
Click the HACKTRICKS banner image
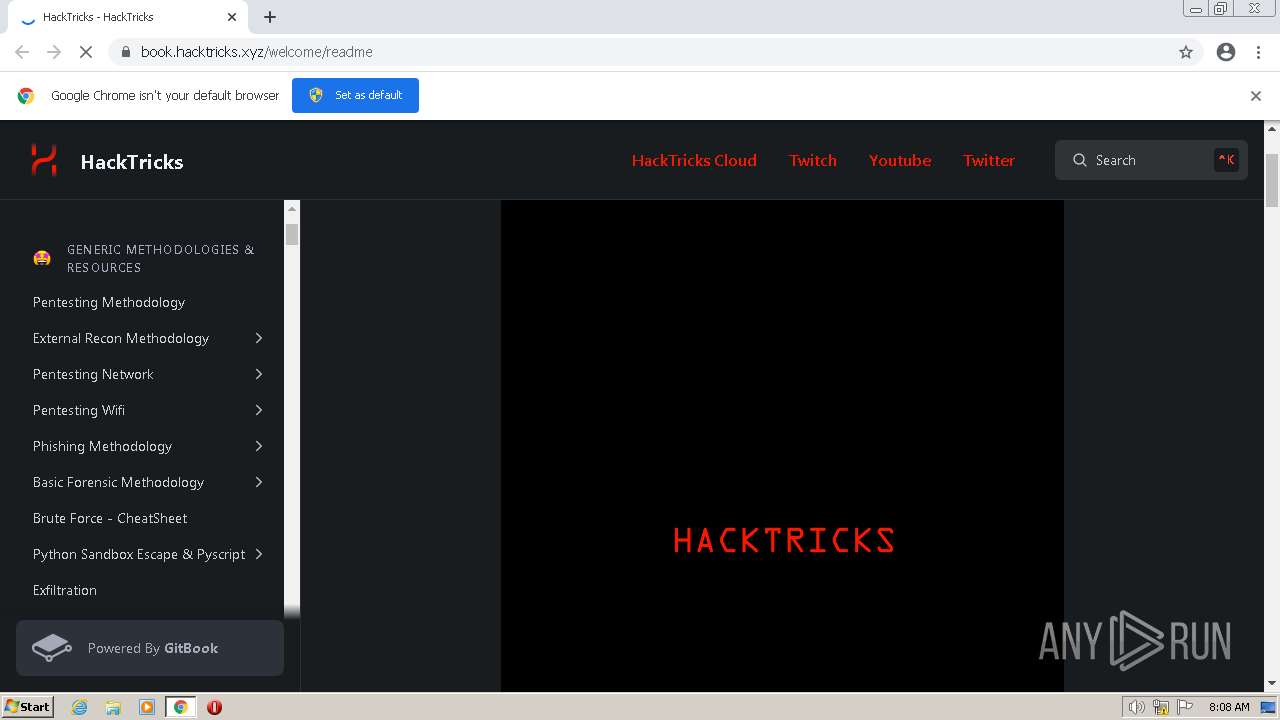[x=782, y=445]
